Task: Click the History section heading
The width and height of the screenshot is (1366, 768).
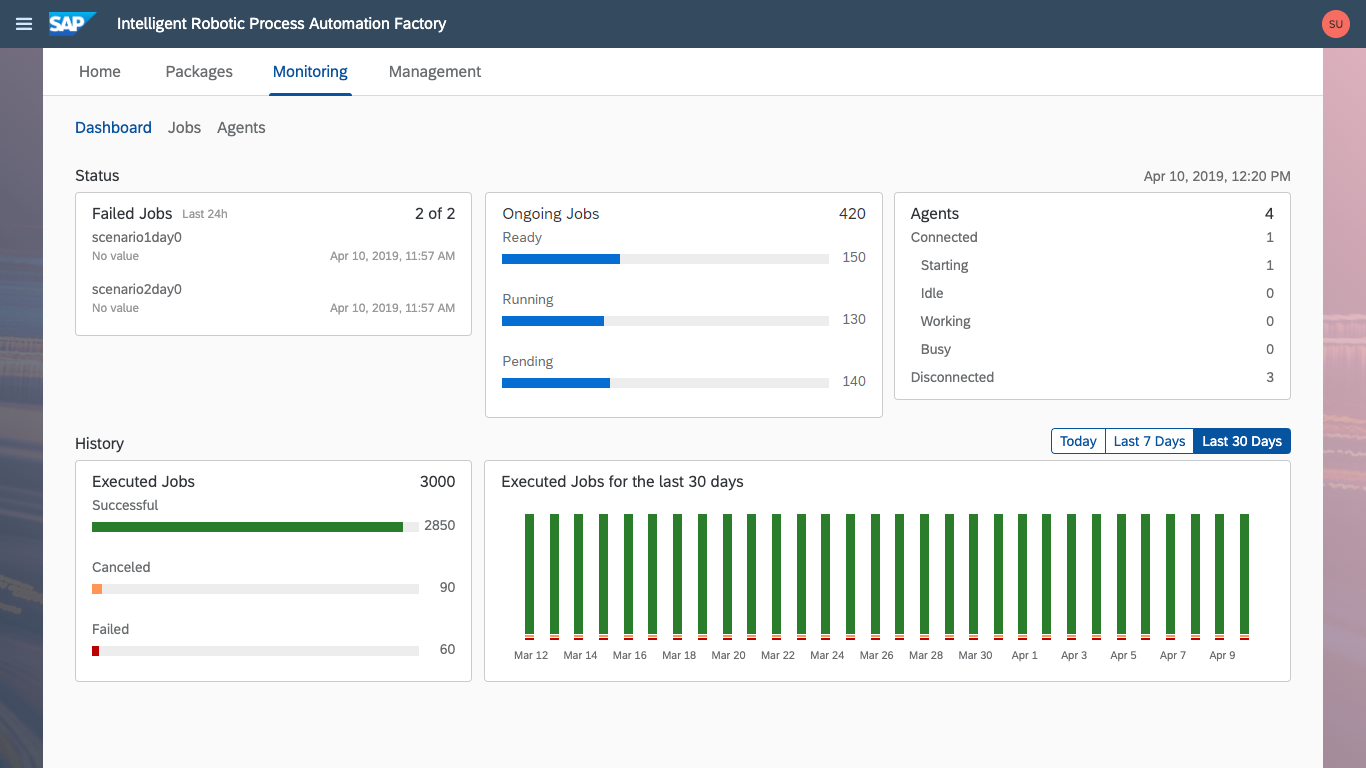Action: [x=99, y=444]
